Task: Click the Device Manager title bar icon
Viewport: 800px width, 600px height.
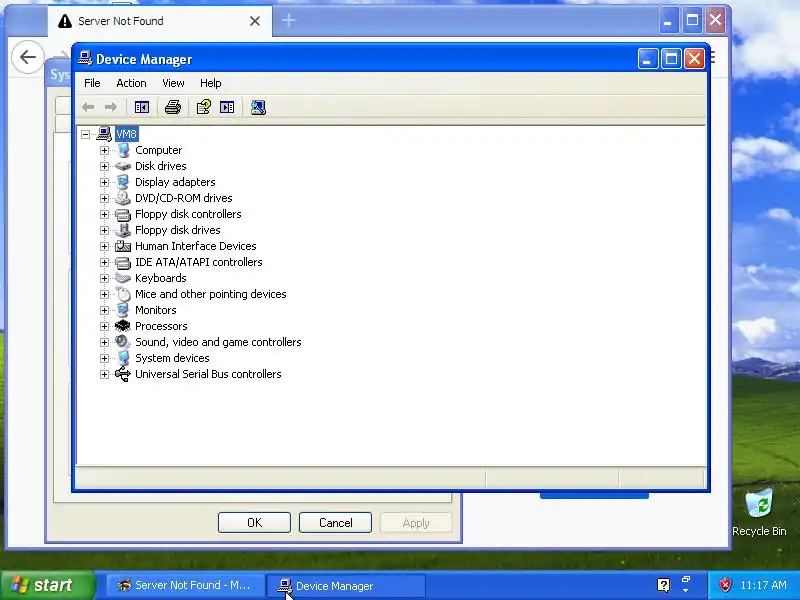Action: pos(85,59)
